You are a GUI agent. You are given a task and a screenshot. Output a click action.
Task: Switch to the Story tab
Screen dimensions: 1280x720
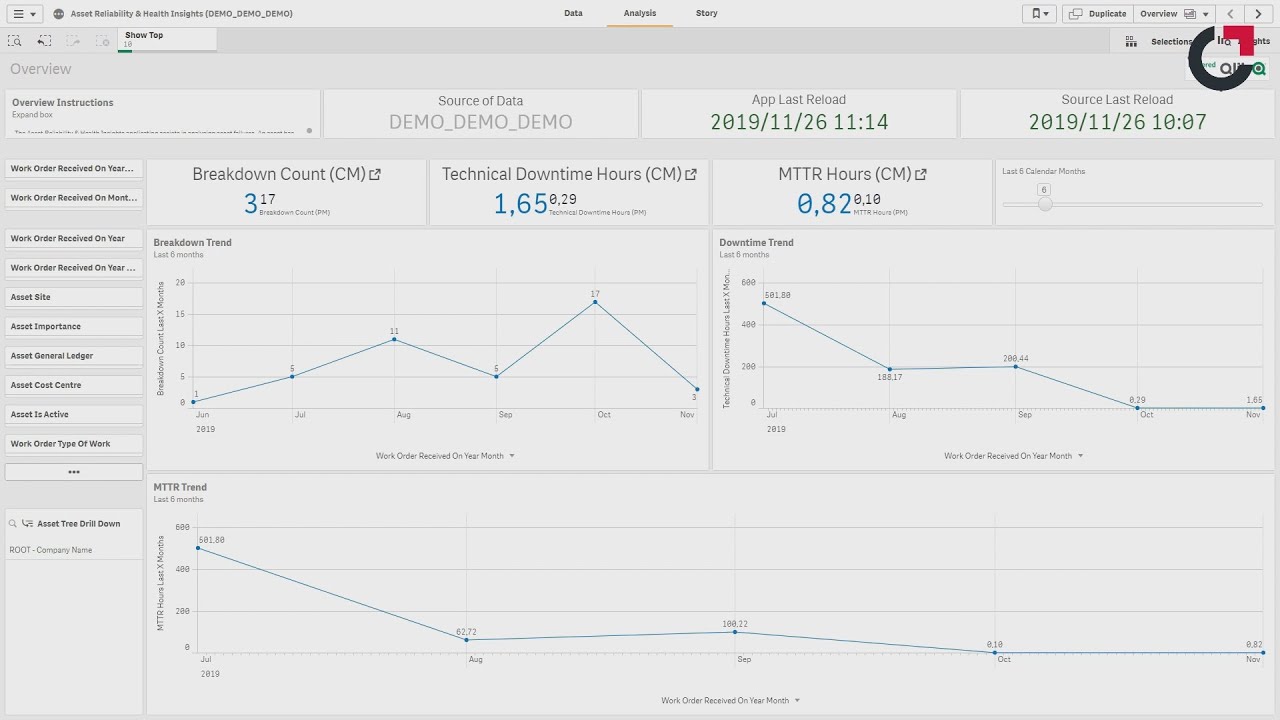click(706, 13)
